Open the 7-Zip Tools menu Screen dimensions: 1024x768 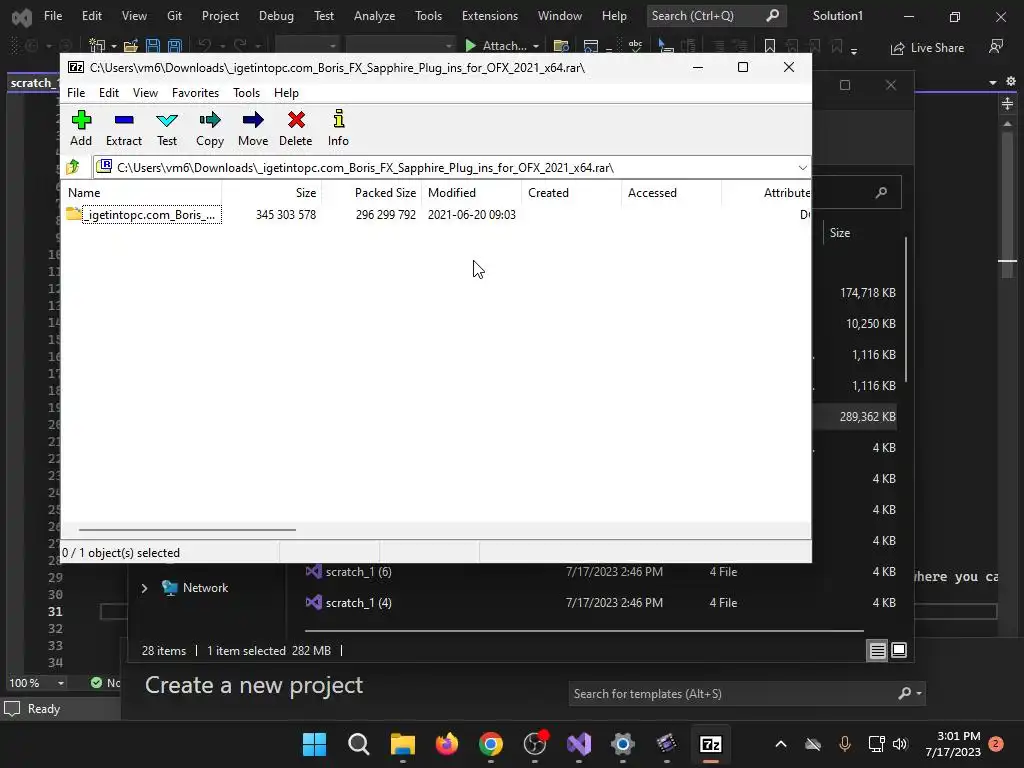point(246,93)
